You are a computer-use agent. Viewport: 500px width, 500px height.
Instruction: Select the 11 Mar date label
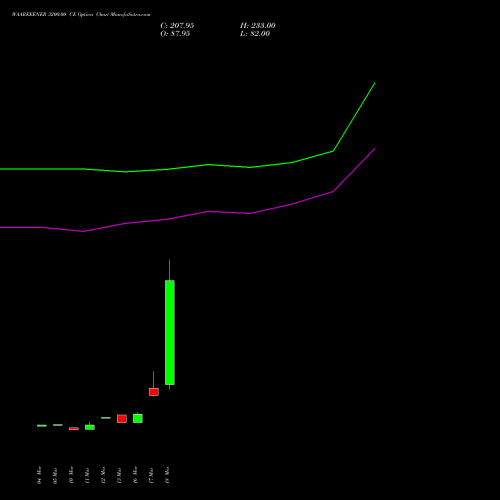87,475
